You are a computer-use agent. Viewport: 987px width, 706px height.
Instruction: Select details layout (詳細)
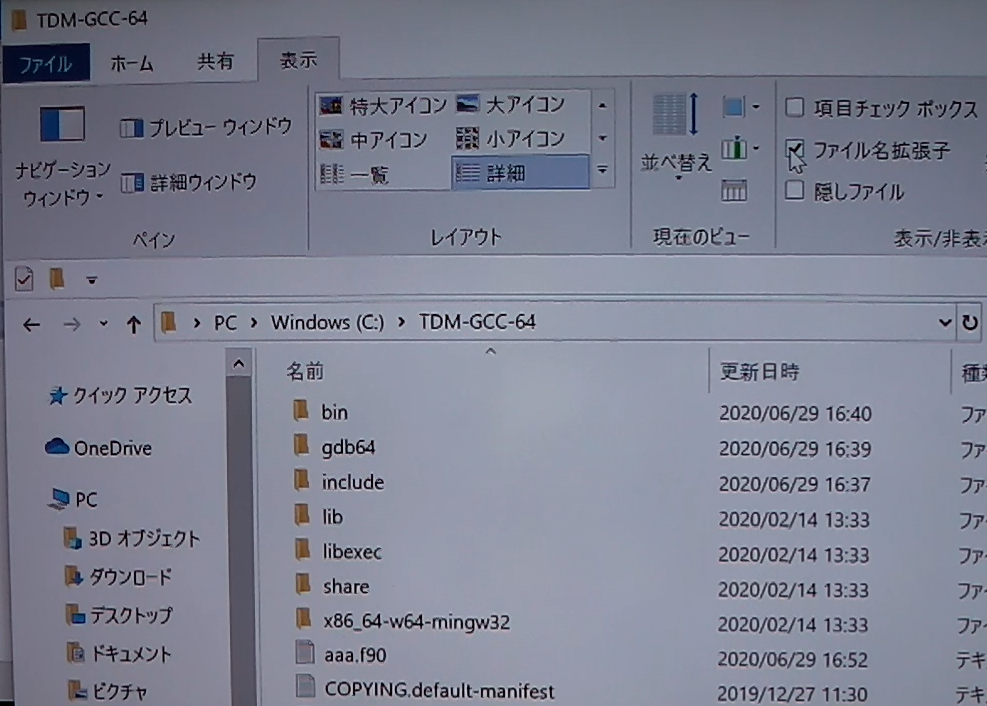(x=520, y=172)
